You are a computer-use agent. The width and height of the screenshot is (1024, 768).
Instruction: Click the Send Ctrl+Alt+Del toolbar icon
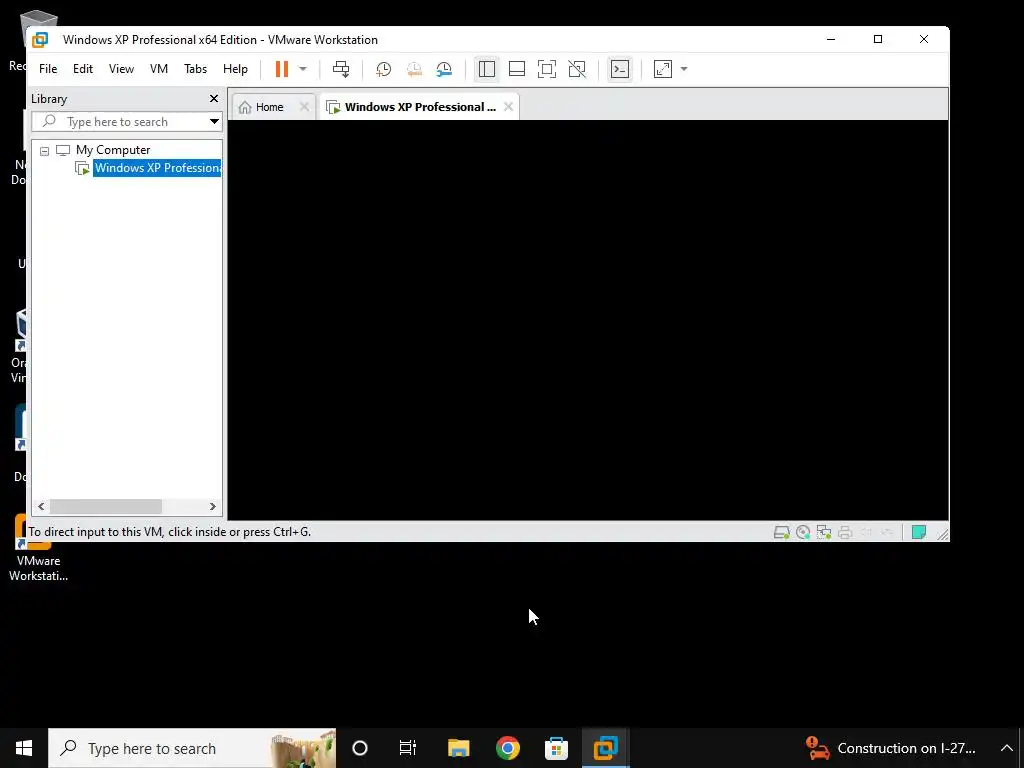tap(341, 69)
